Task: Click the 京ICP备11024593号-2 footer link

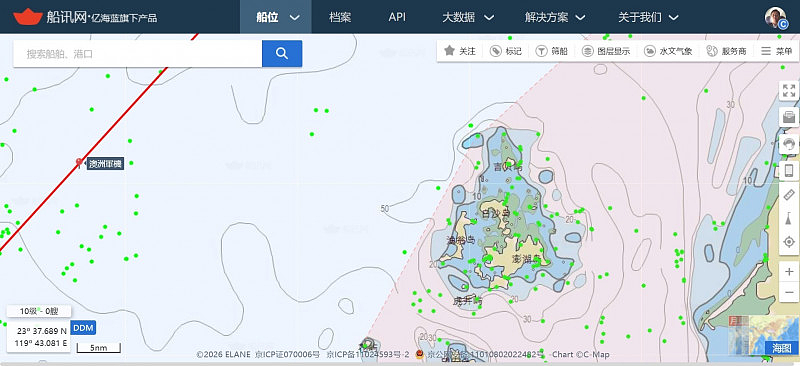Action: tap(367, 354)
